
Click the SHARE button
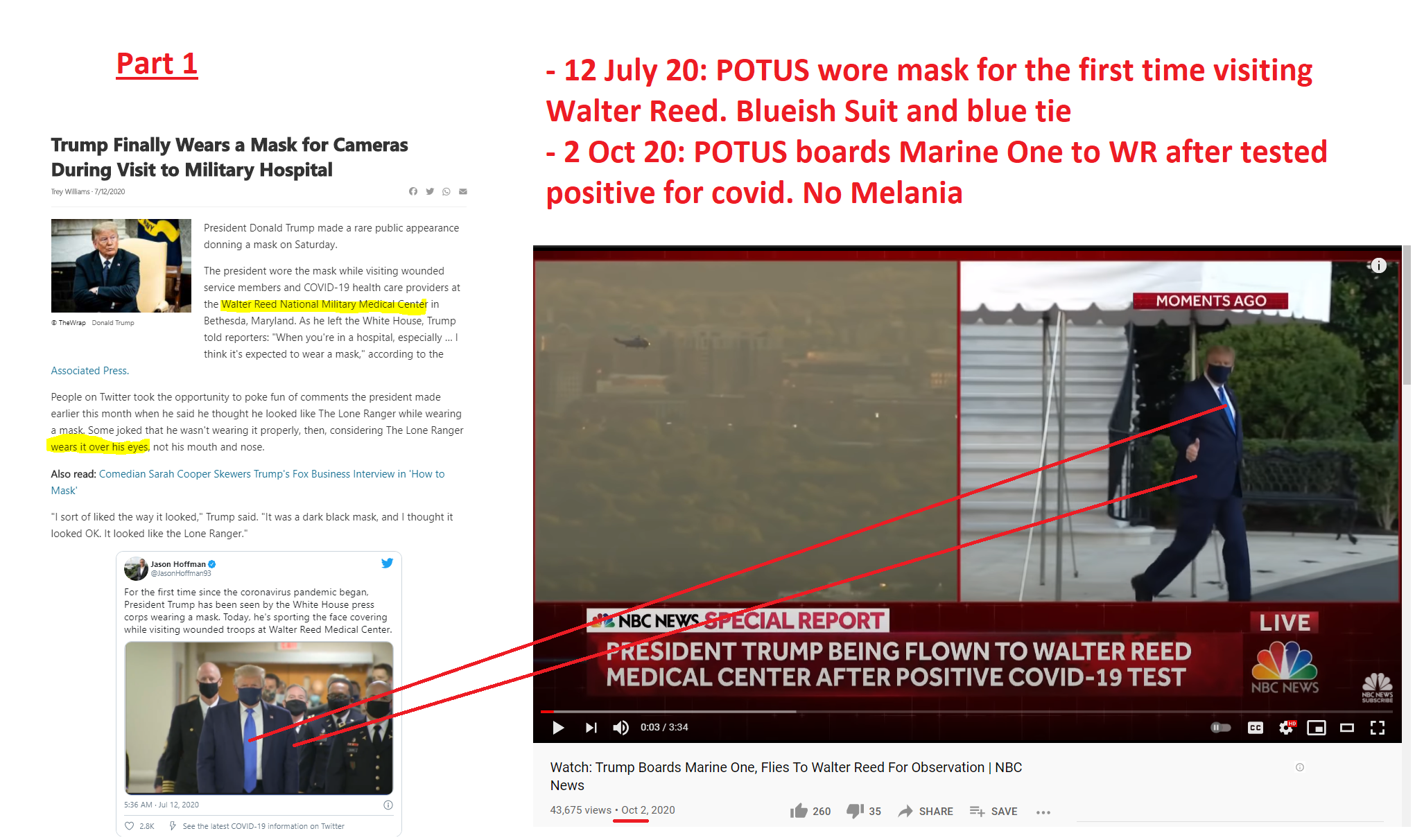coord(926,812)
